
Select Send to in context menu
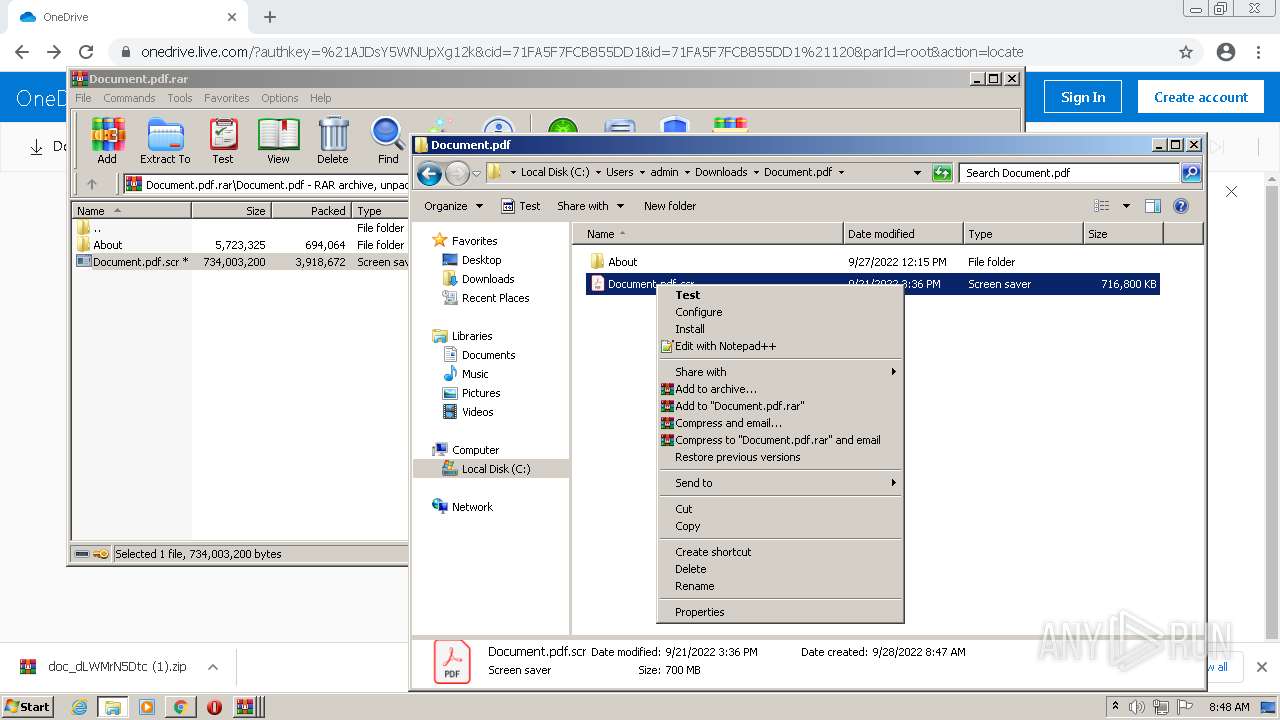pyautogui.click(x=780, y=483)
